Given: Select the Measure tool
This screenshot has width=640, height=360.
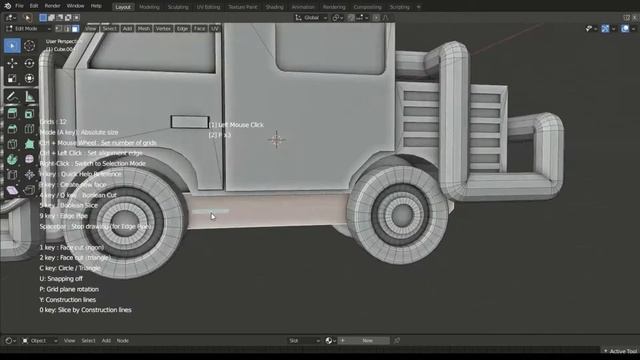Looking at the screenshot, I should click(x=29, y=97).
